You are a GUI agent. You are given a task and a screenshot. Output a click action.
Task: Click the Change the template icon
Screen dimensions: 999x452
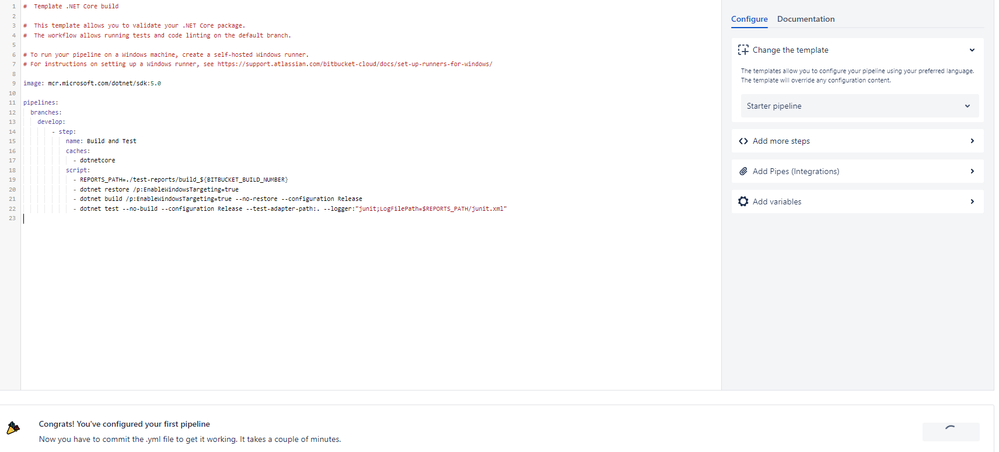743,50
